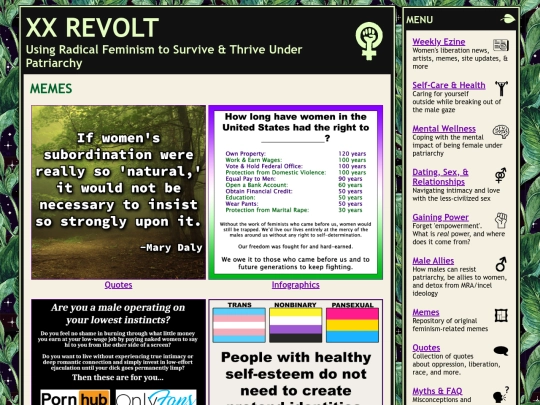
Task: Click 'Own Property:' row in the infographic
Action: [295, 154]
